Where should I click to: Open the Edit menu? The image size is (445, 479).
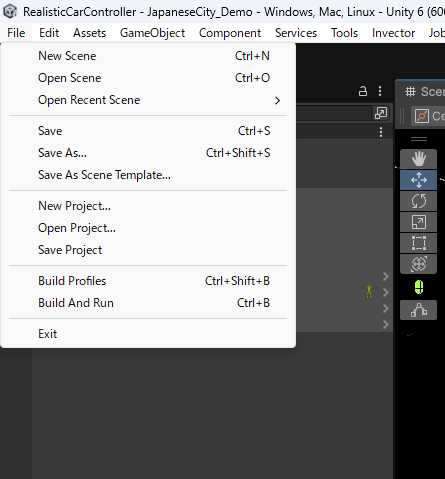[49, 33]
